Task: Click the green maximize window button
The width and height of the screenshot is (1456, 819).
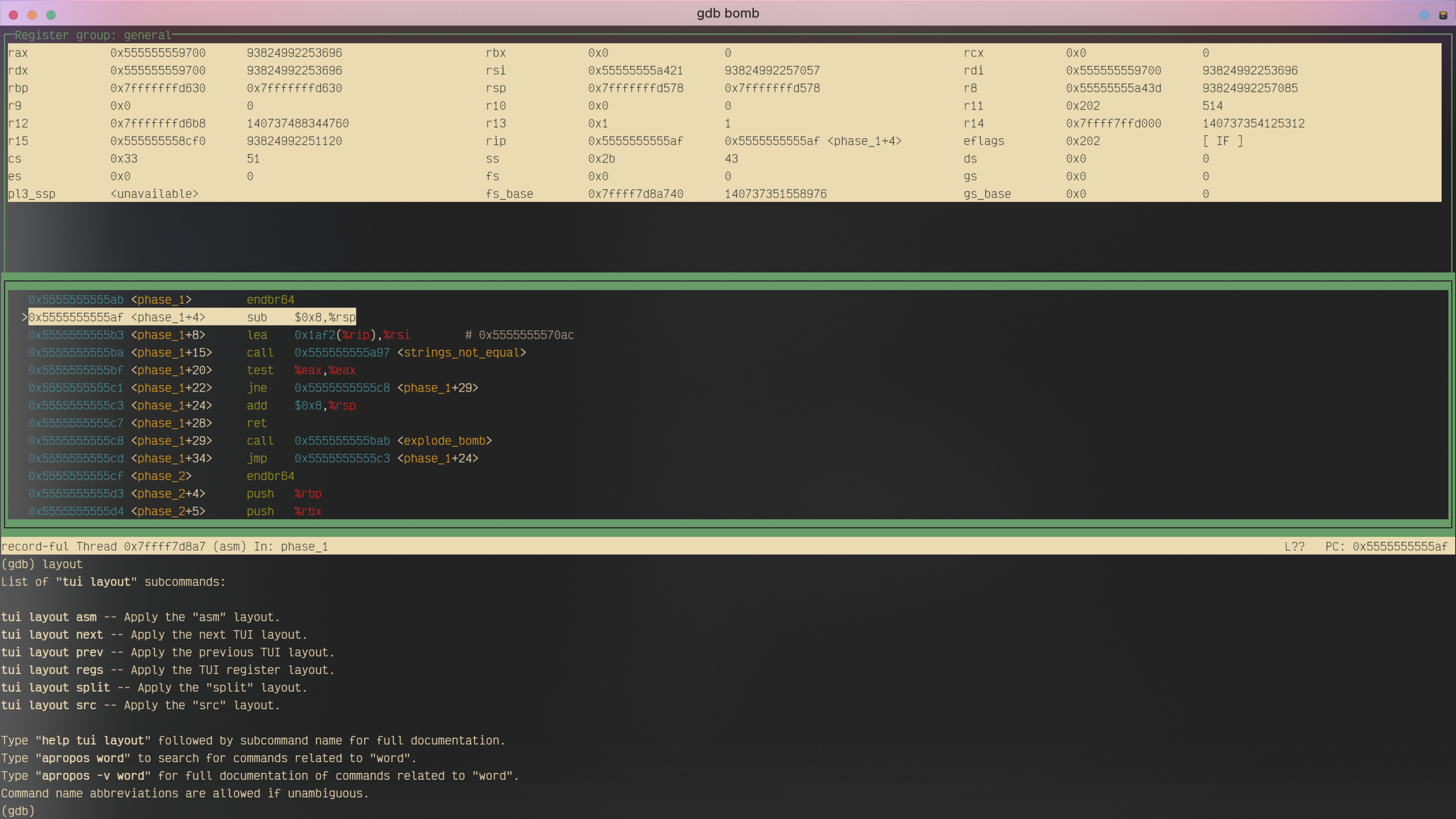Action: (x=51, y=15)
